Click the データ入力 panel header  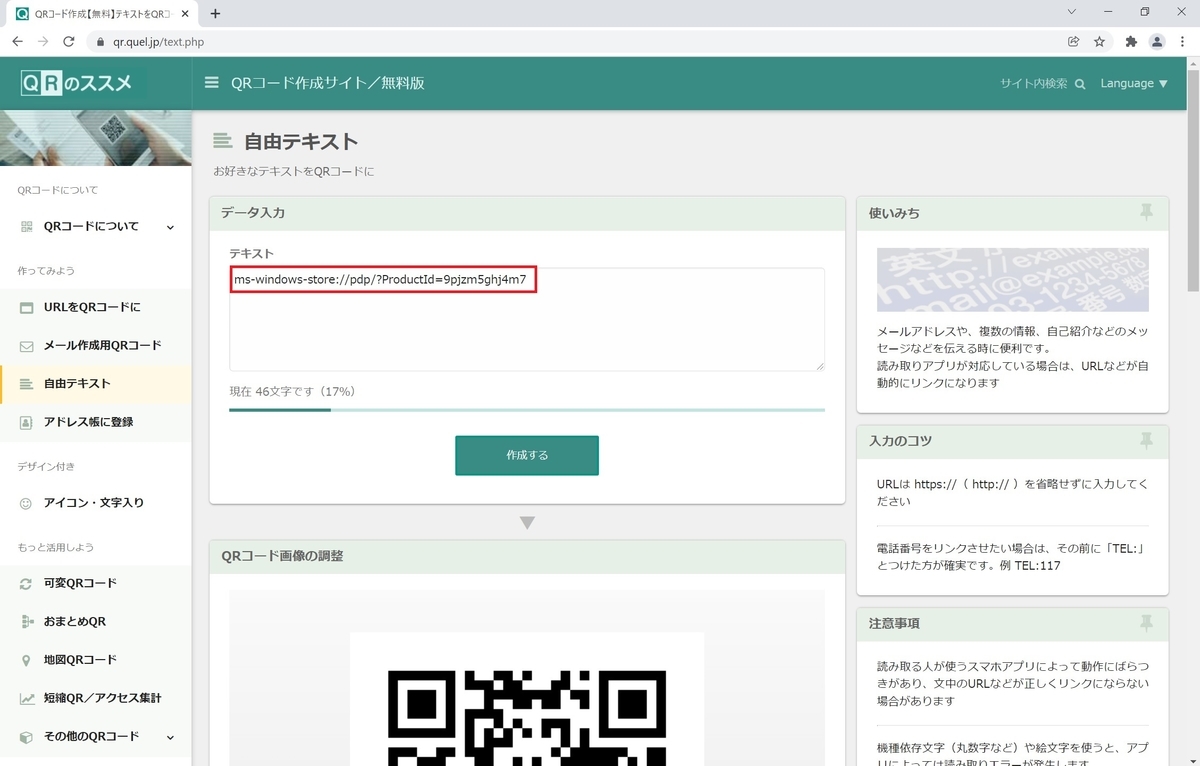[x=527, y=213]
